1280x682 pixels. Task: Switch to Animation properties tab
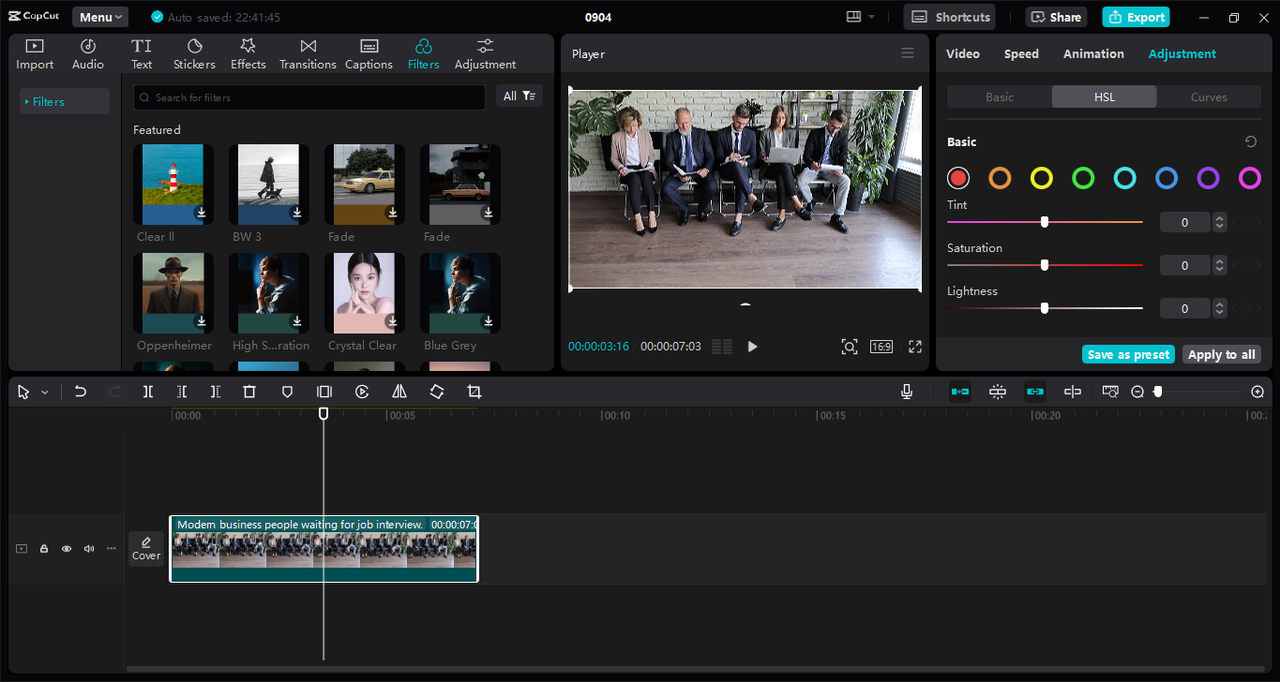[1093, 54]
